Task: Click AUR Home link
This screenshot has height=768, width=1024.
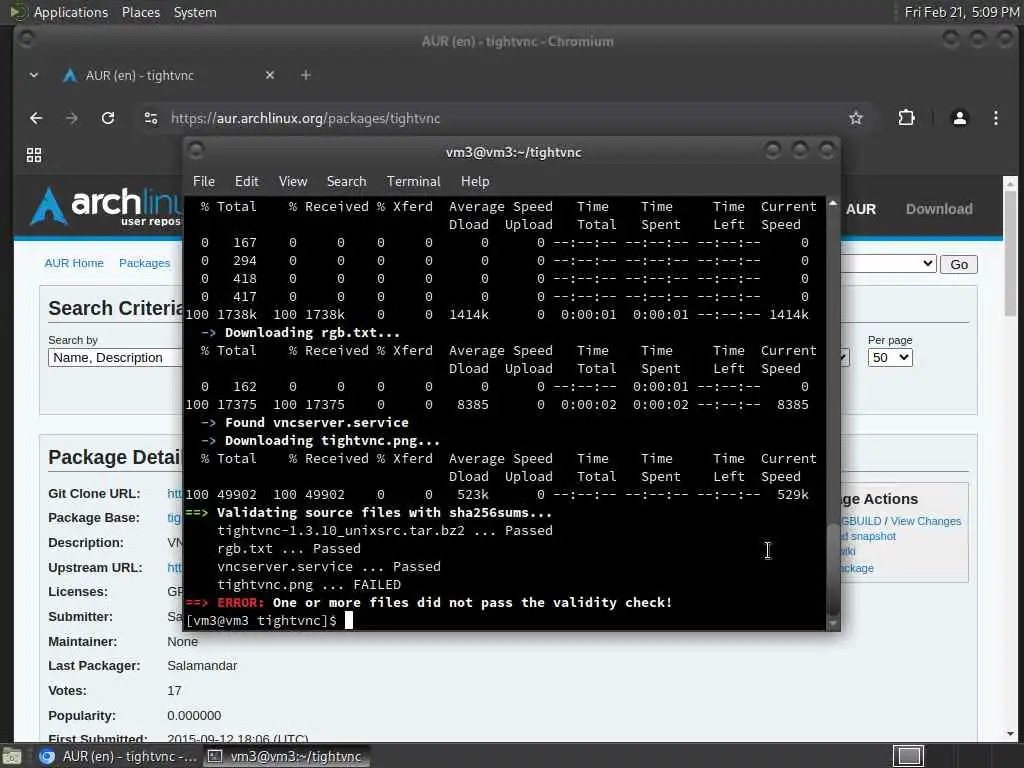Action: [74, 263]
